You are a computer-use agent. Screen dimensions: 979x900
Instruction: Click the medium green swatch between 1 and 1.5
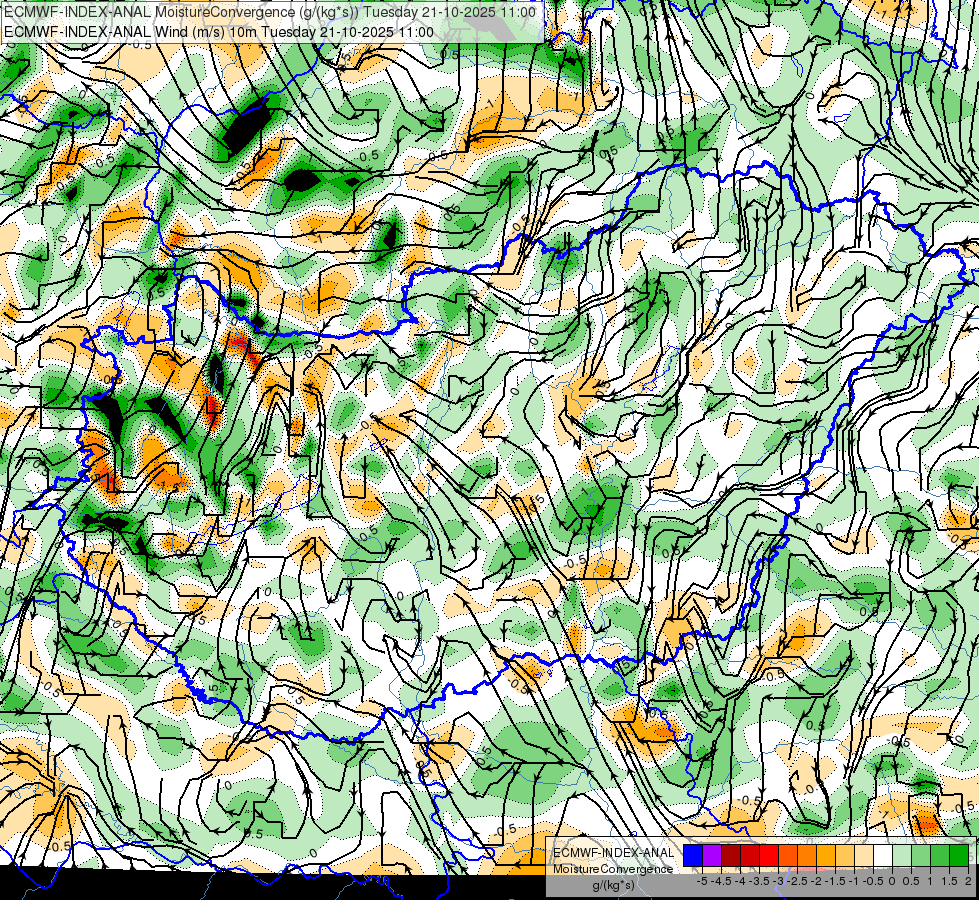[940, 856]
